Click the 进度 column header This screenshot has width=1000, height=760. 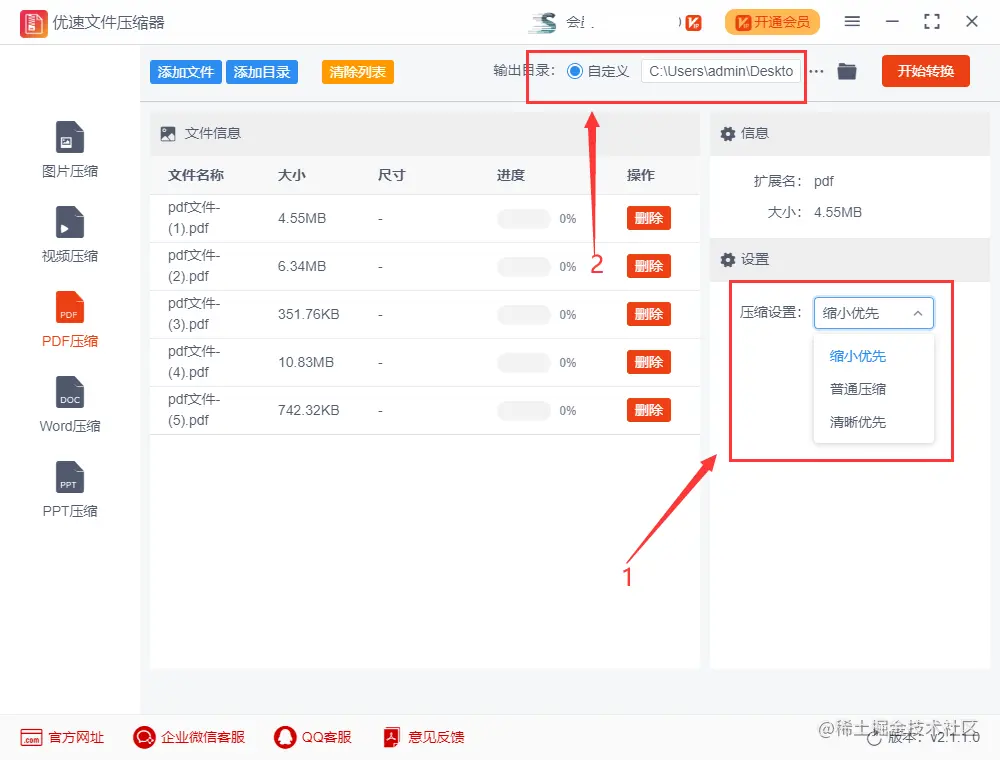coord(511,175)
